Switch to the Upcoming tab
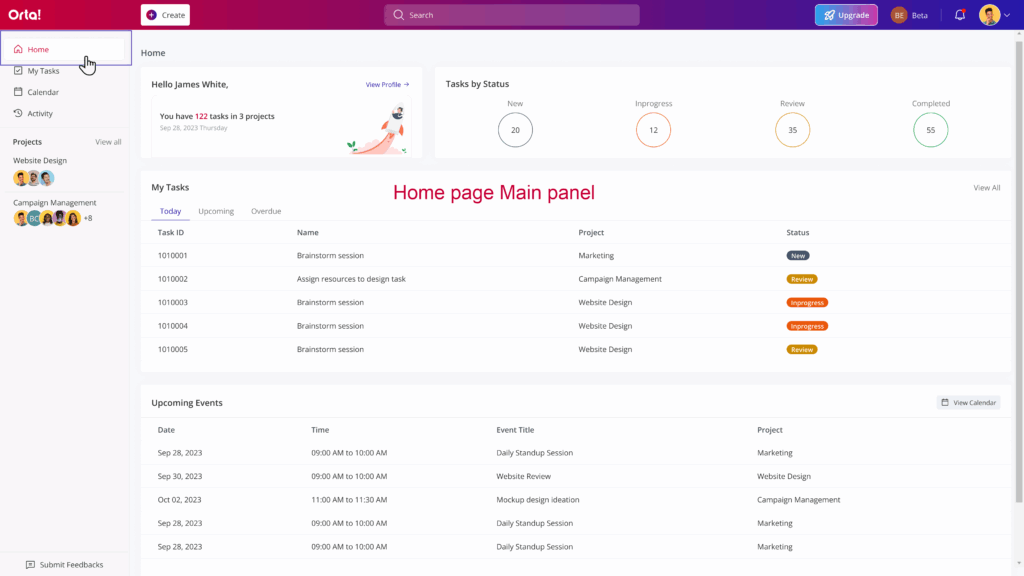Viewport: 1024px width, 576px height. (216, 211)
